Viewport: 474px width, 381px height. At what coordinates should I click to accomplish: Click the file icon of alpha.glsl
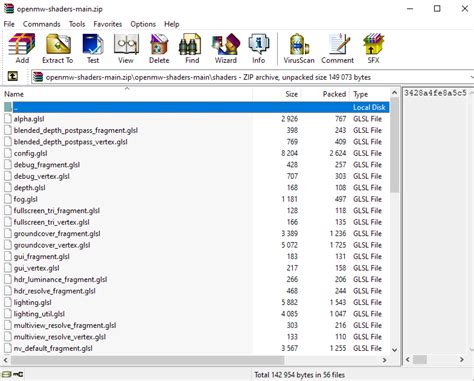point(8,119)
